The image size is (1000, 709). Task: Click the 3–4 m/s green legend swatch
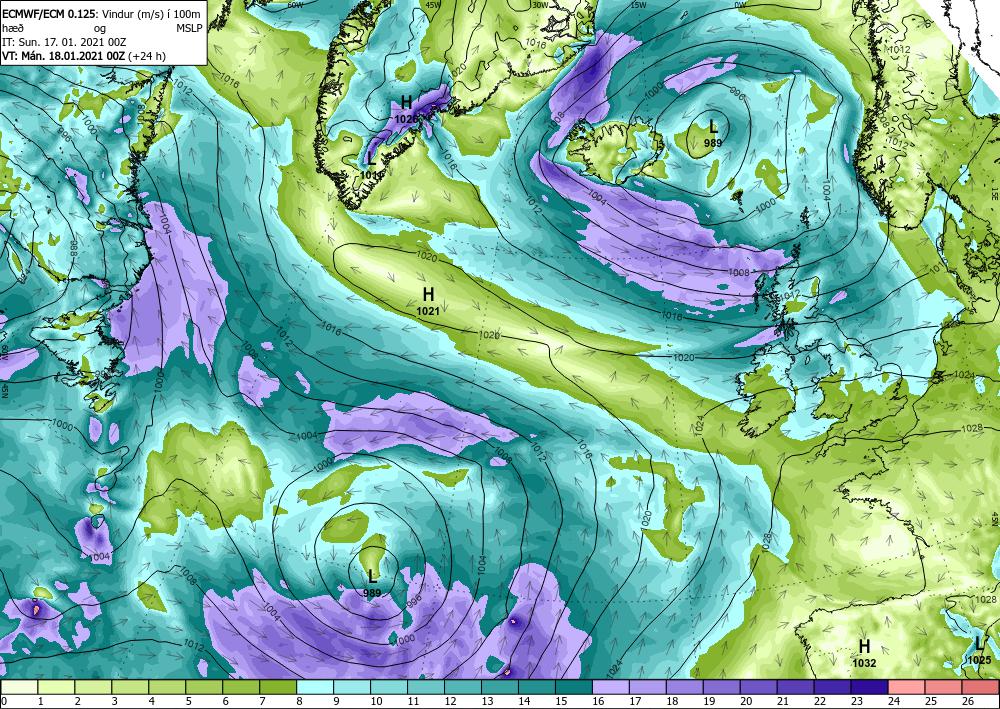[131, 687]
